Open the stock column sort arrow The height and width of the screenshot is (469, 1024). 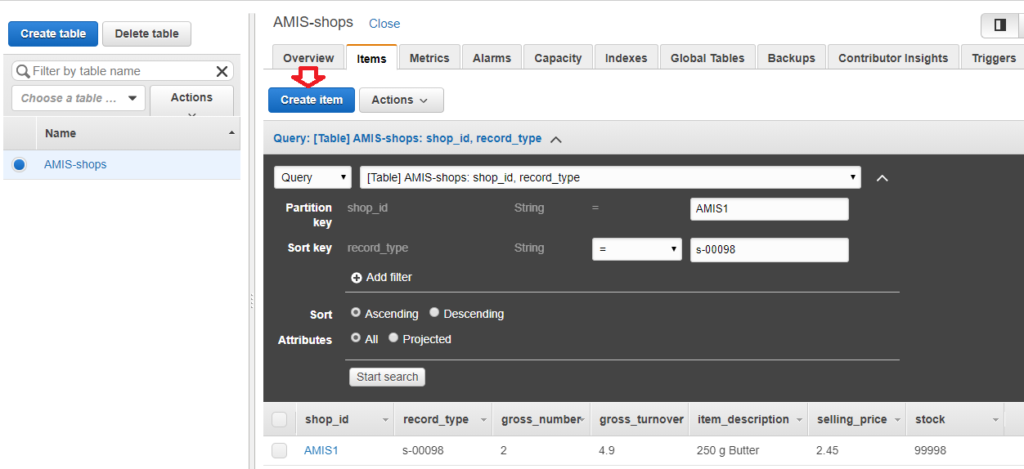click(x=995, y=420)
